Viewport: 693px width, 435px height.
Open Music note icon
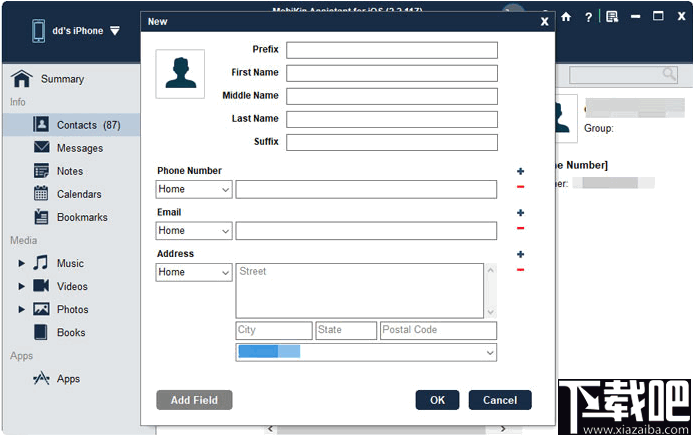click(41, 263)
